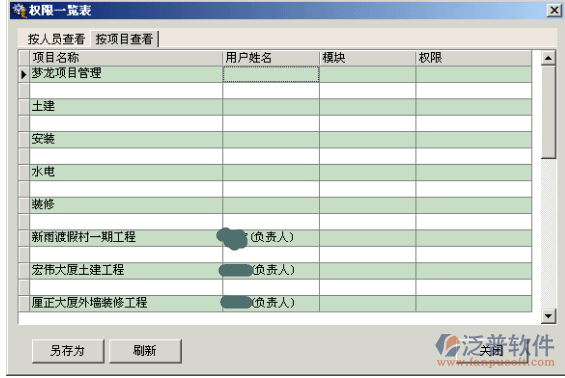The image size is (565, 378).
Task: Click the 另存为 button
Action: pos(68,350)
